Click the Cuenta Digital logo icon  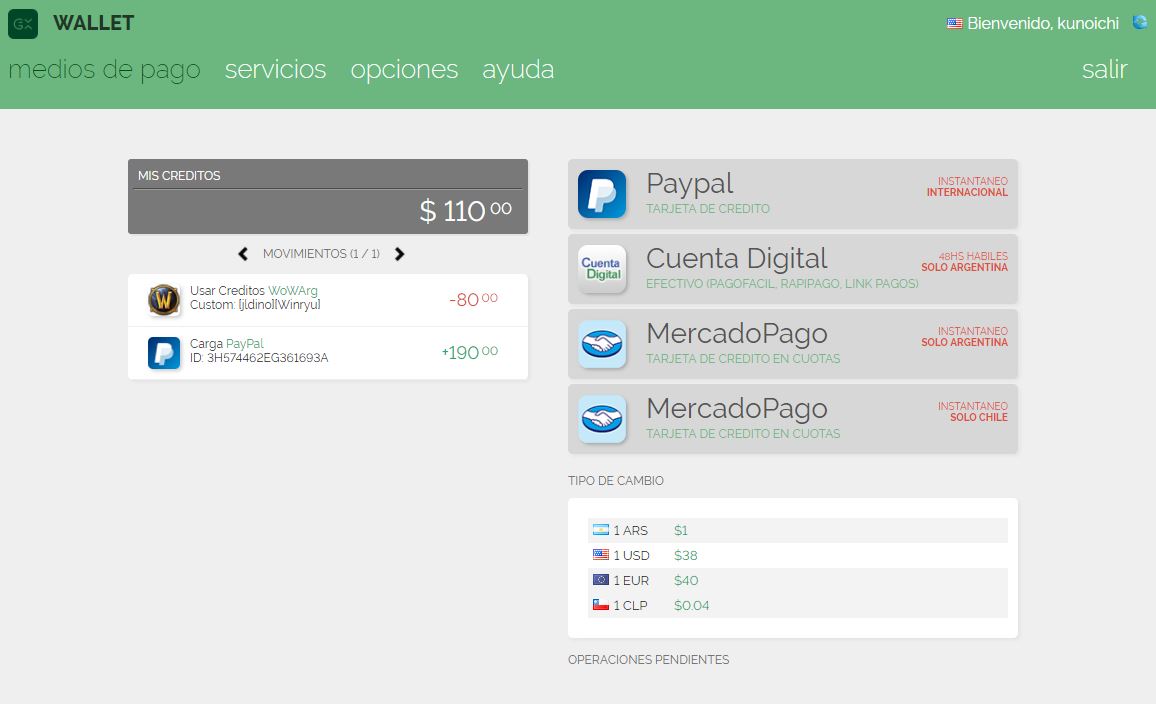[x=602, y=269]
